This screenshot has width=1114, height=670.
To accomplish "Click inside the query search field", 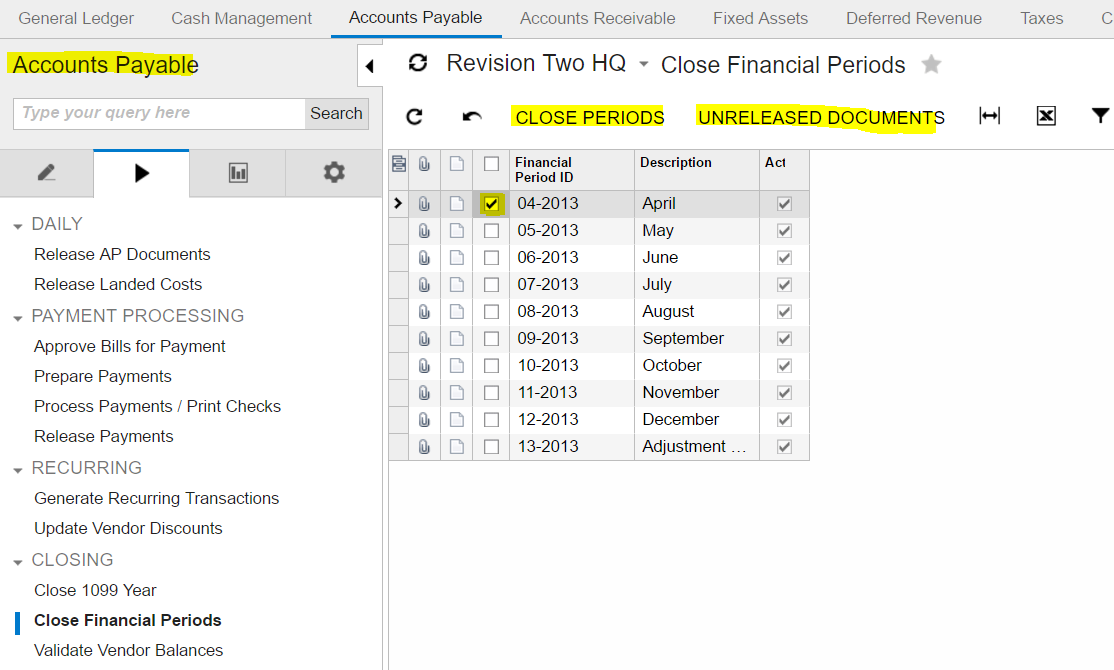I will pos(157,114).
